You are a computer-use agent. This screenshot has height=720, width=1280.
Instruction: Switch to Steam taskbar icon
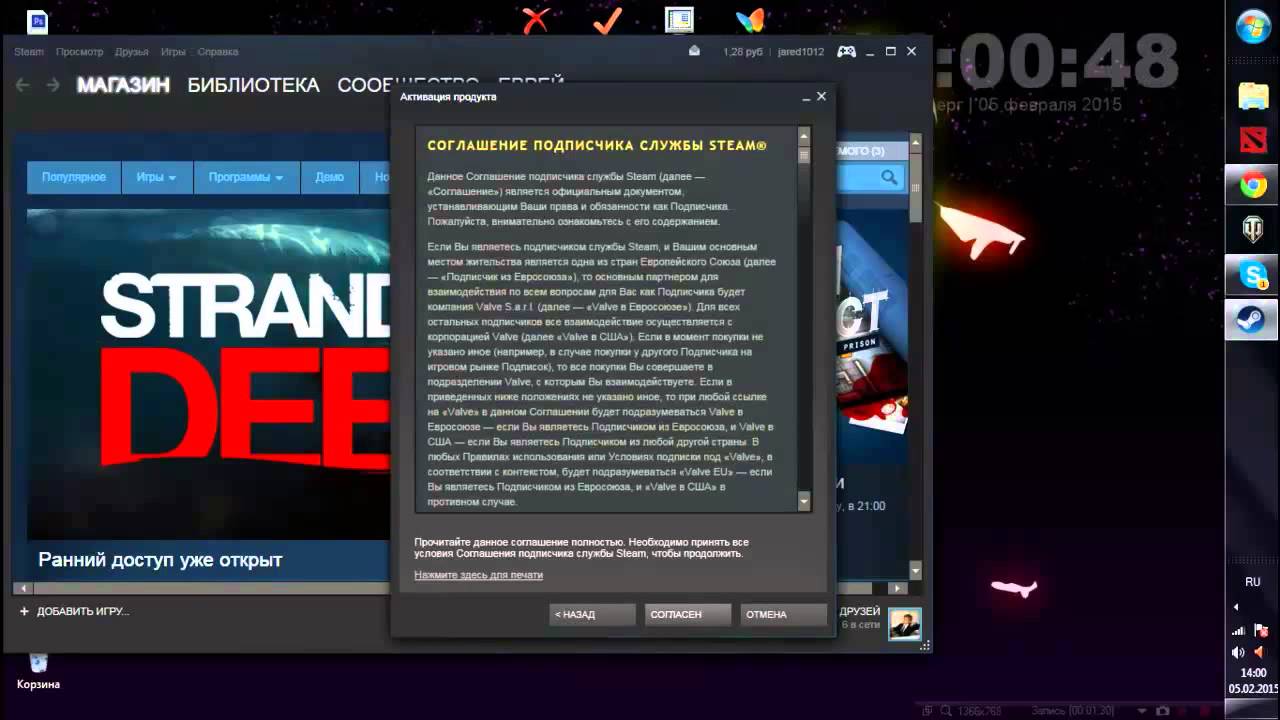(x=1253, y=320)
